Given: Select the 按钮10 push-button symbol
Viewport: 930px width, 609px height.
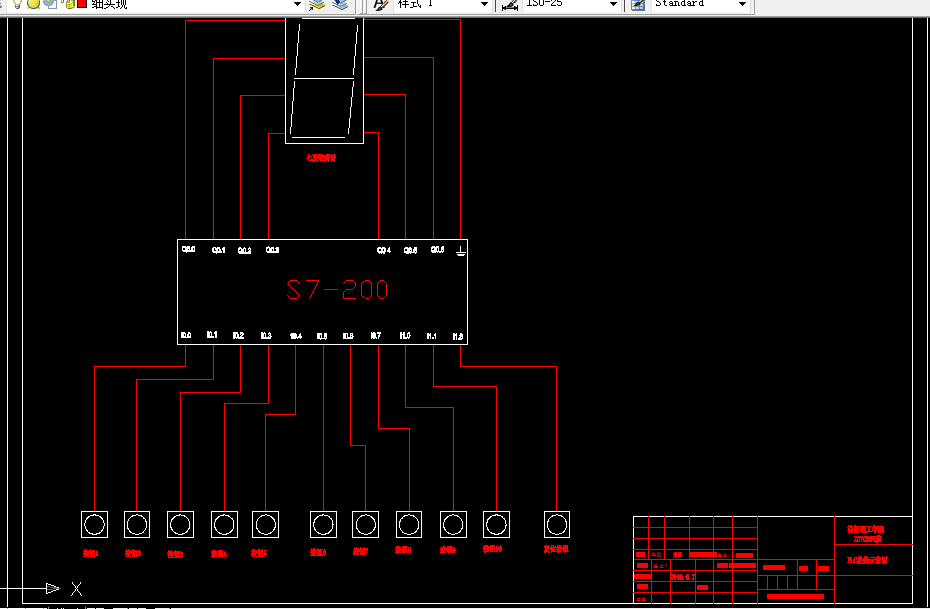Looking at the screenshot, I should [496, 524].
